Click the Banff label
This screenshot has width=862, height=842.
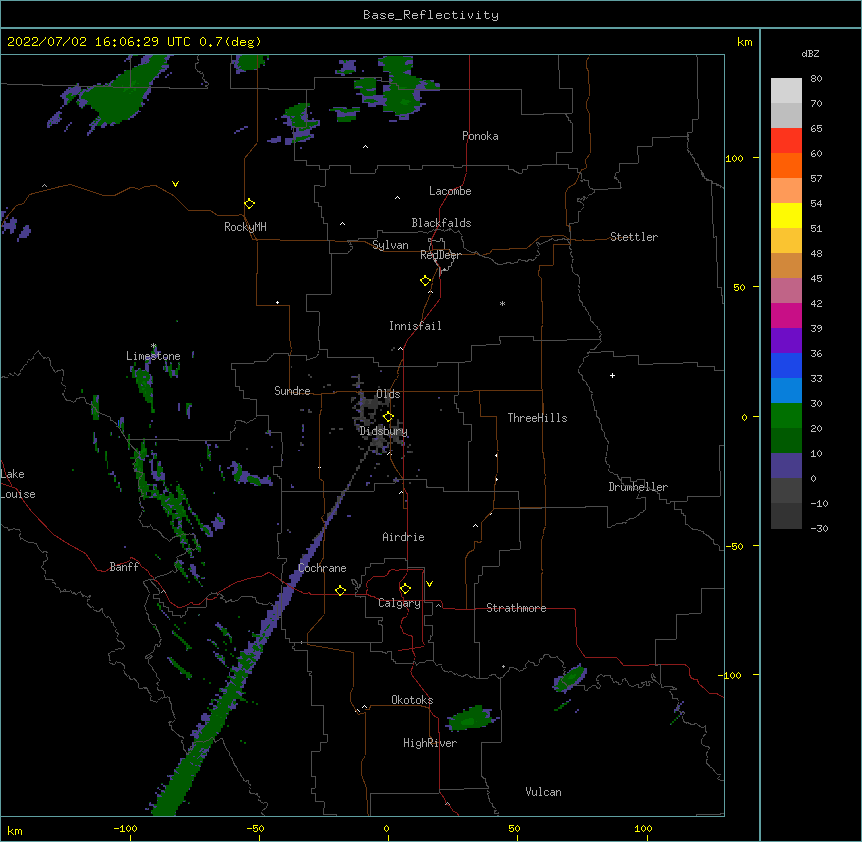(124, 567)
